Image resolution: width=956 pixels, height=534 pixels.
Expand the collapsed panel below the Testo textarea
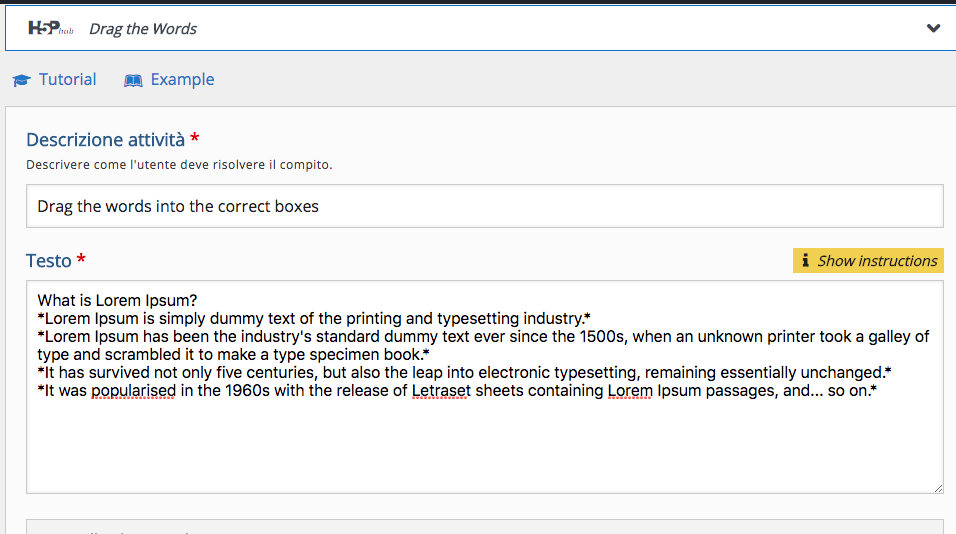click(x=485, y=527)
